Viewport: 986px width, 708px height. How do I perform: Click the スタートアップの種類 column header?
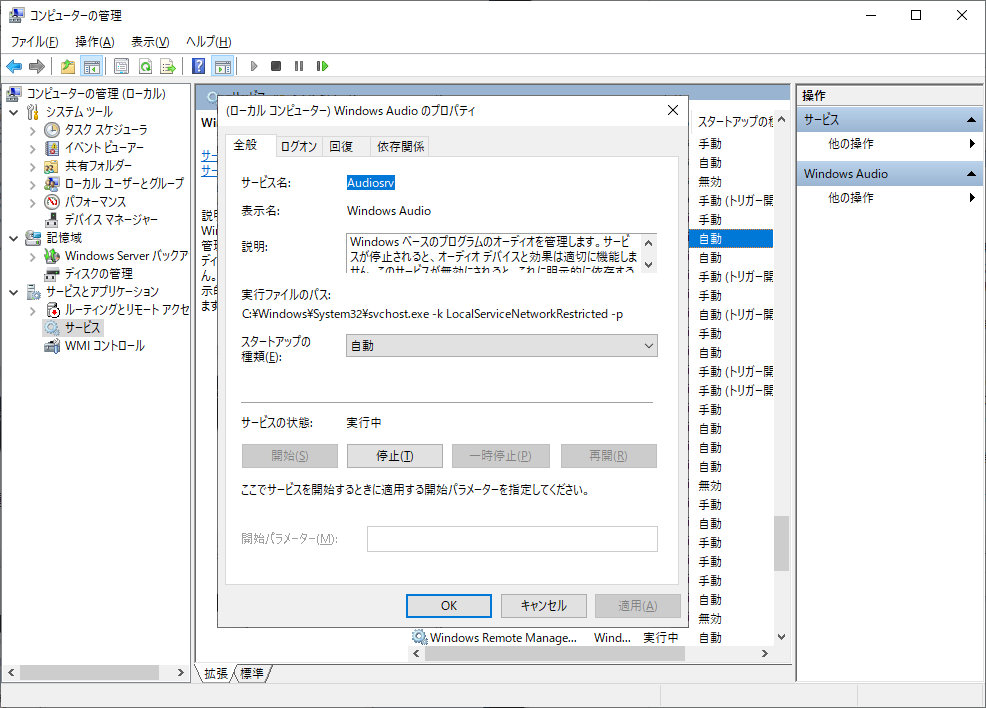click(734, 121)
